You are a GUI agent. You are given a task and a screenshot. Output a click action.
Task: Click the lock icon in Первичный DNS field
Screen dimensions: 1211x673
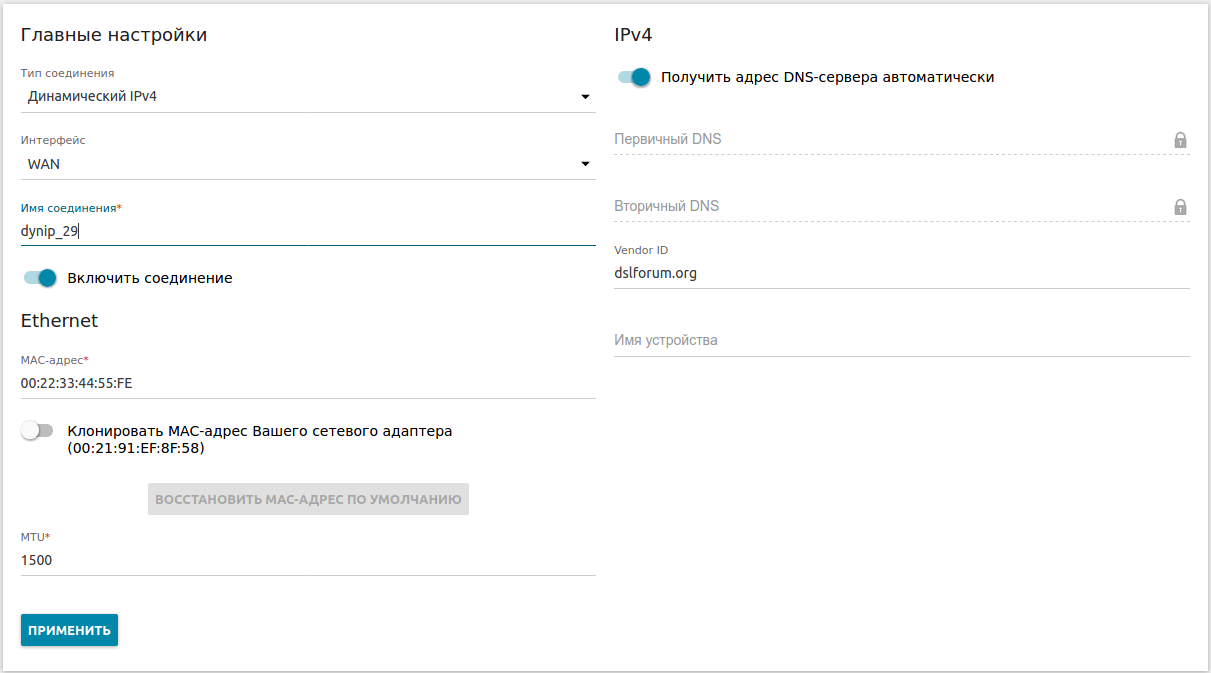coord(1180,140)
